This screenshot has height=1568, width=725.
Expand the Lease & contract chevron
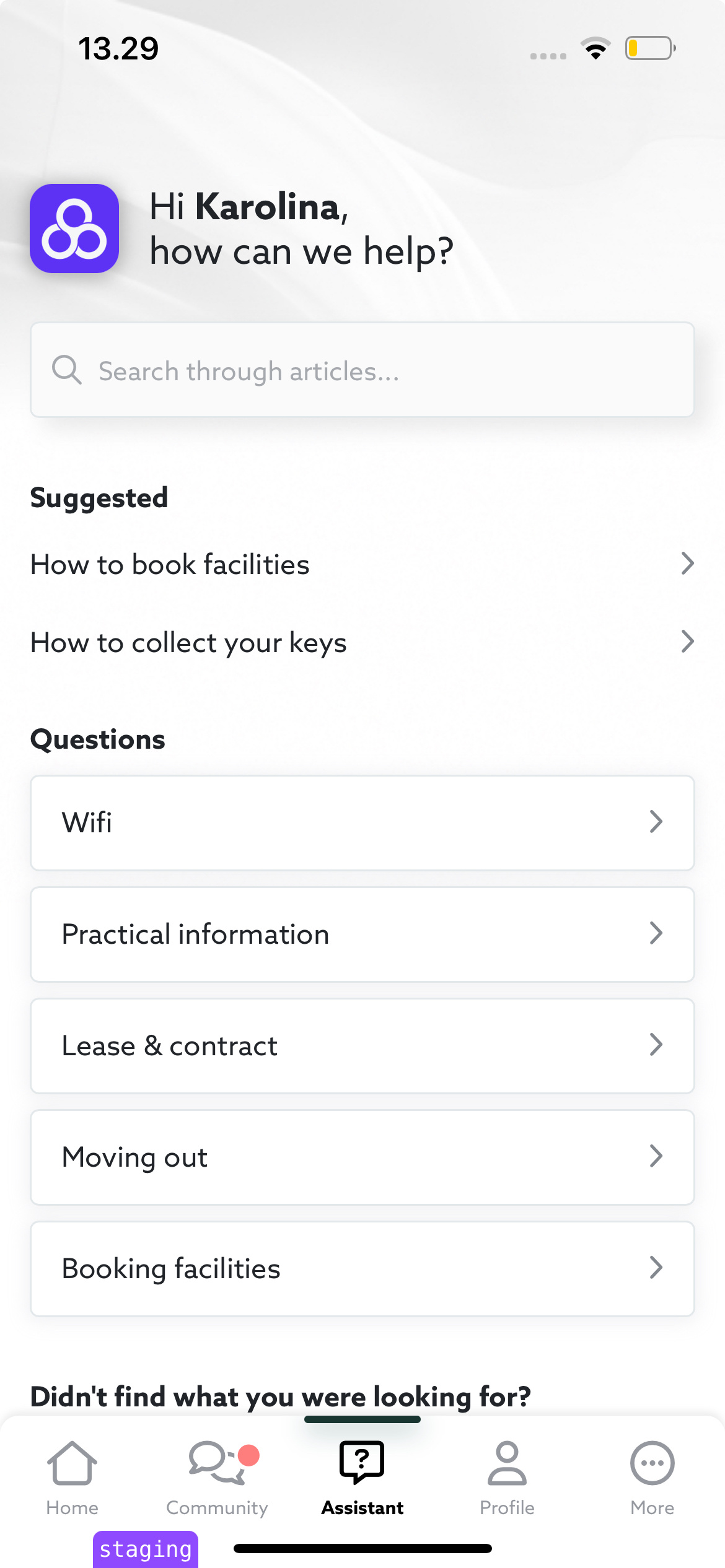(656, 1045)
